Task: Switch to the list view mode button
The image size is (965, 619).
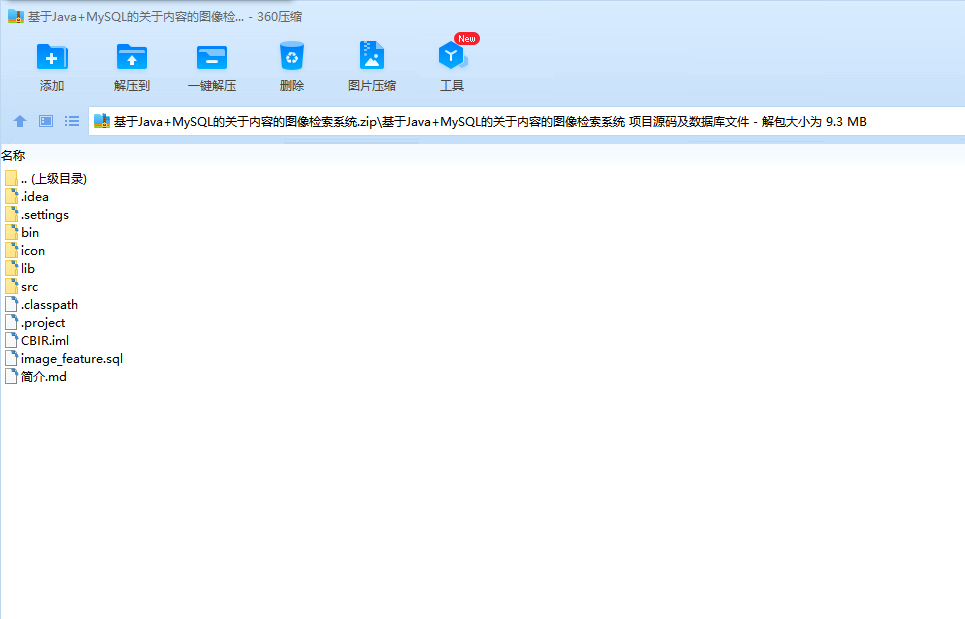Action: (72, 121)
